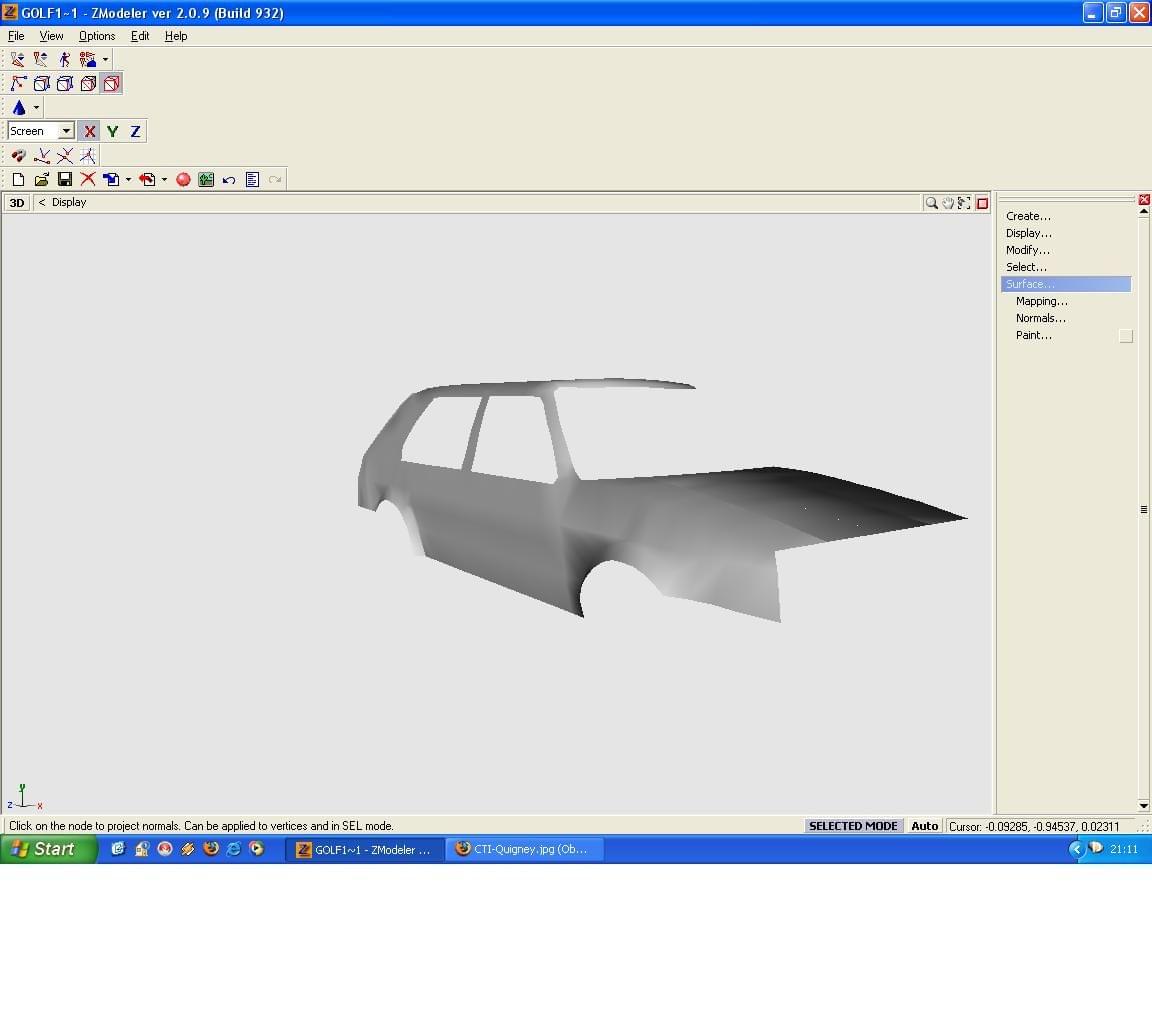Toggle the Z axis constraint

135,131
